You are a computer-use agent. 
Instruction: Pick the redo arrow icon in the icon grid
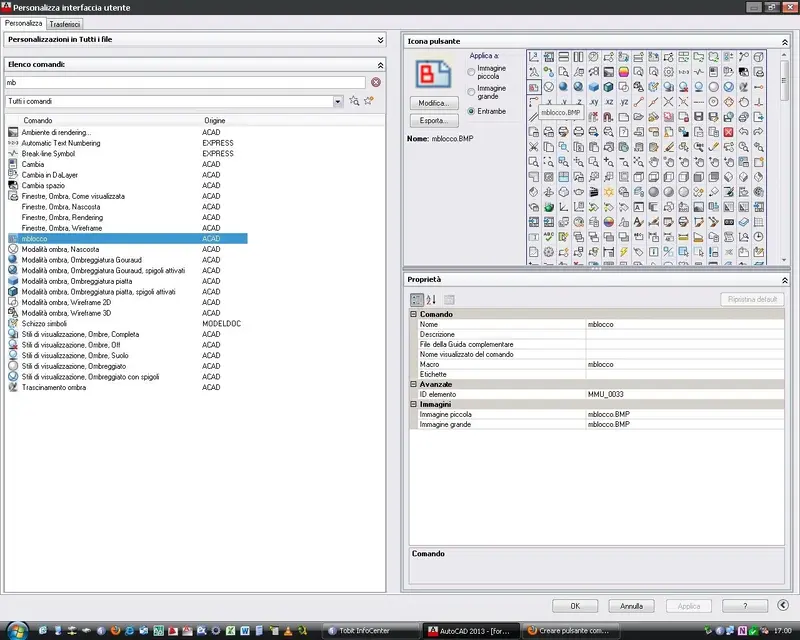pos(759,132)
